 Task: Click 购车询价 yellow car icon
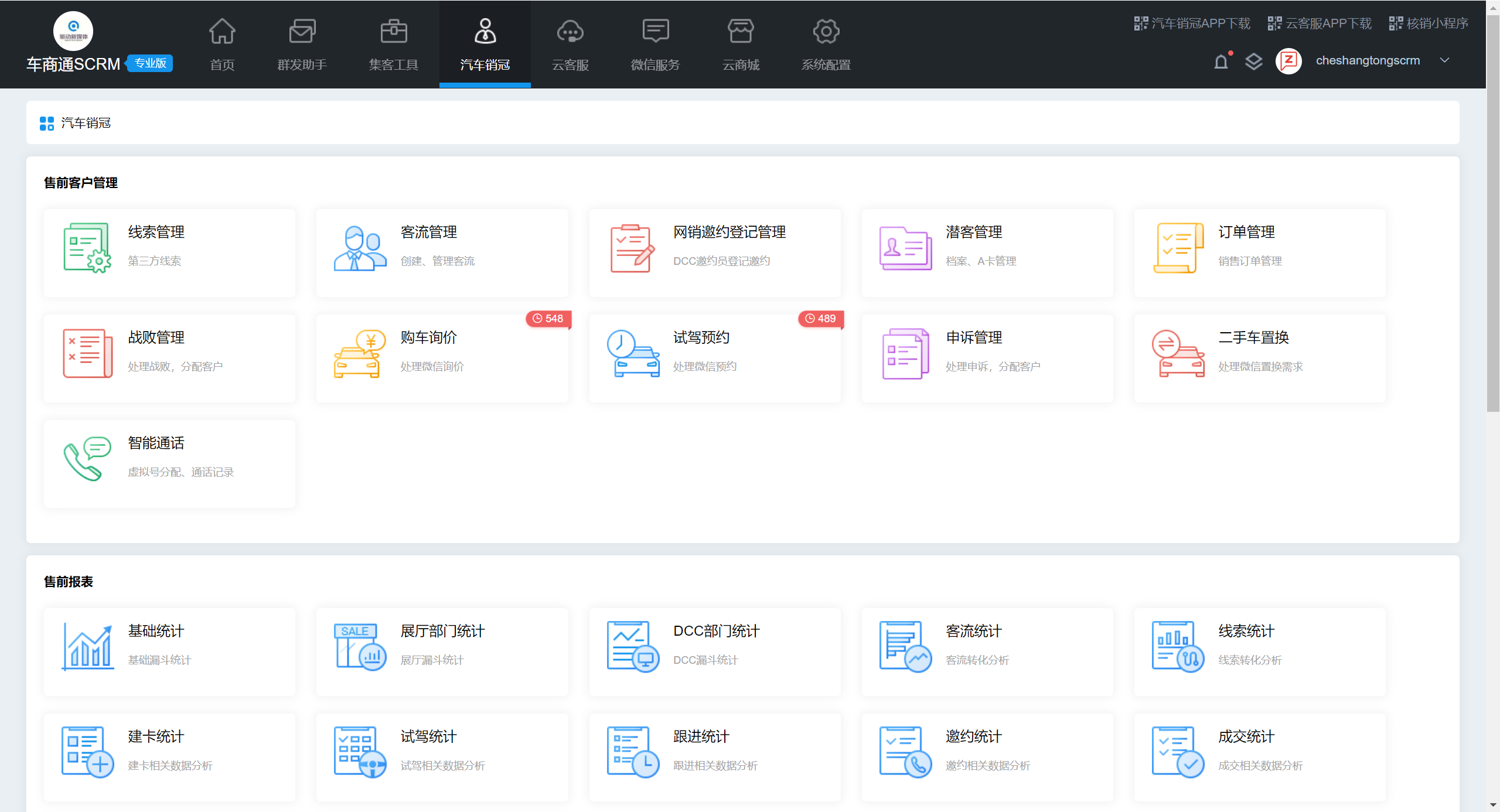click(359, 353)
